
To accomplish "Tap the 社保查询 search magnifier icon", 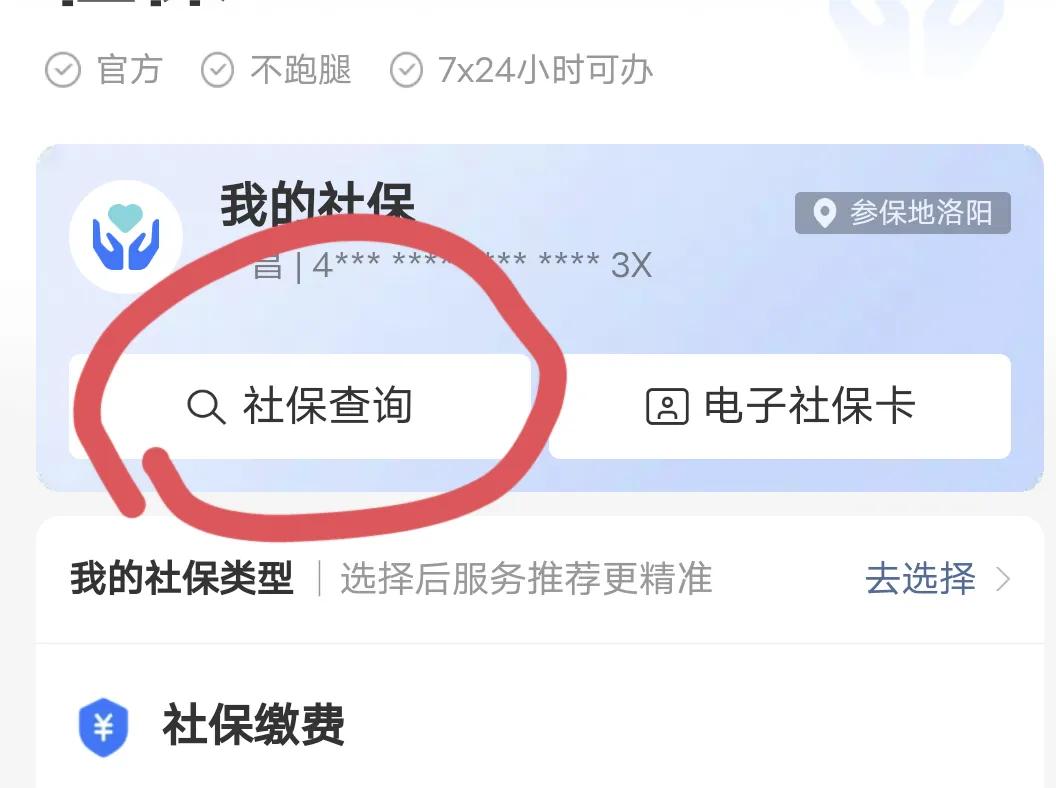I will 205,407.
